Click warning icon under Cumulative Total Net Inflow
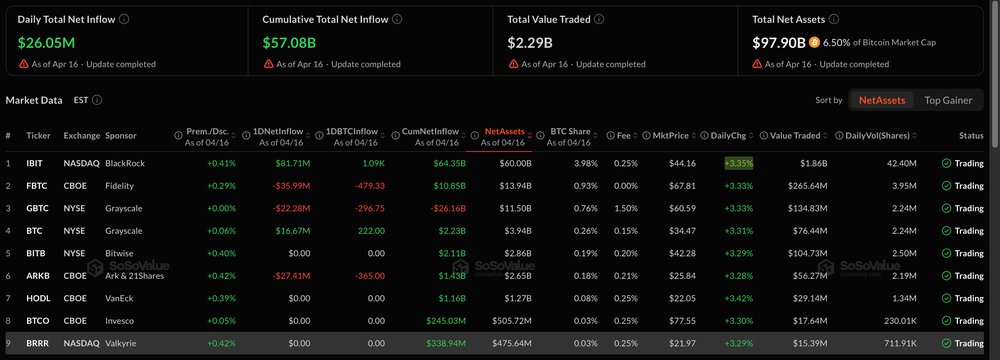 pyautogui.click(x=268, y=64)
